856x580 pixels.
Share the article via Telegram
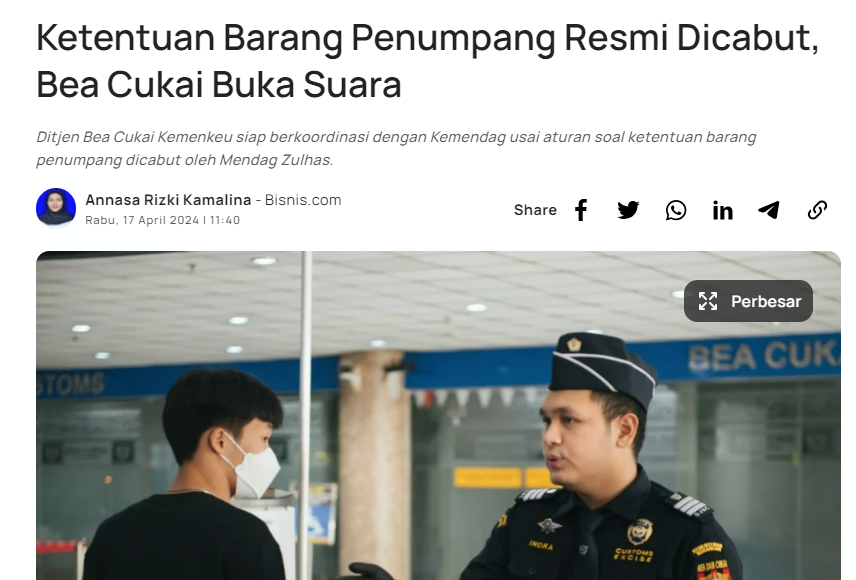pyautogui.click(x=769, y=210)
